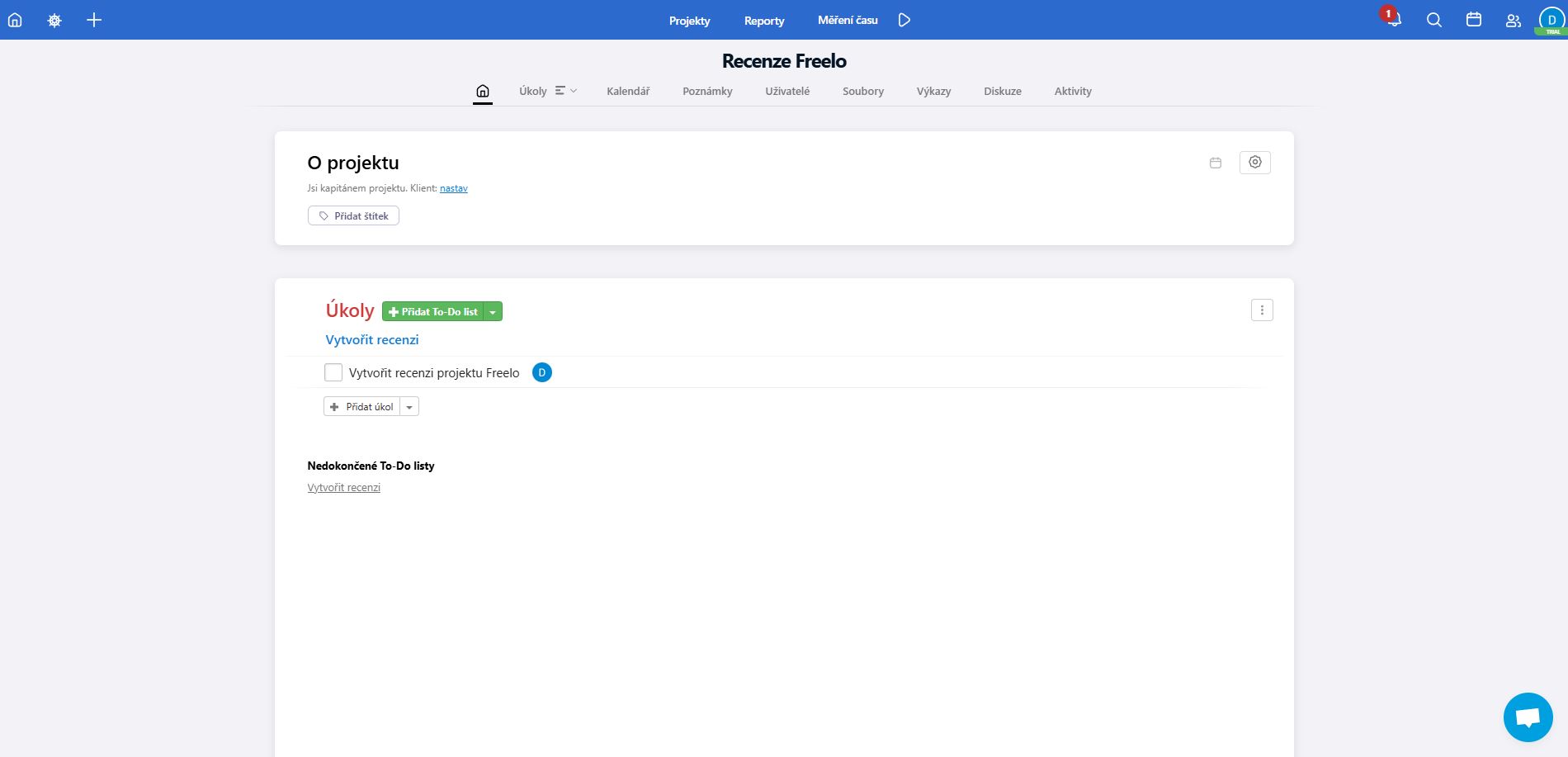The width and height of the screenshot is (1568, 757).
Task: Open Vytvořit recenzi under Nedokončené To-Do listy
Action: 344,488
